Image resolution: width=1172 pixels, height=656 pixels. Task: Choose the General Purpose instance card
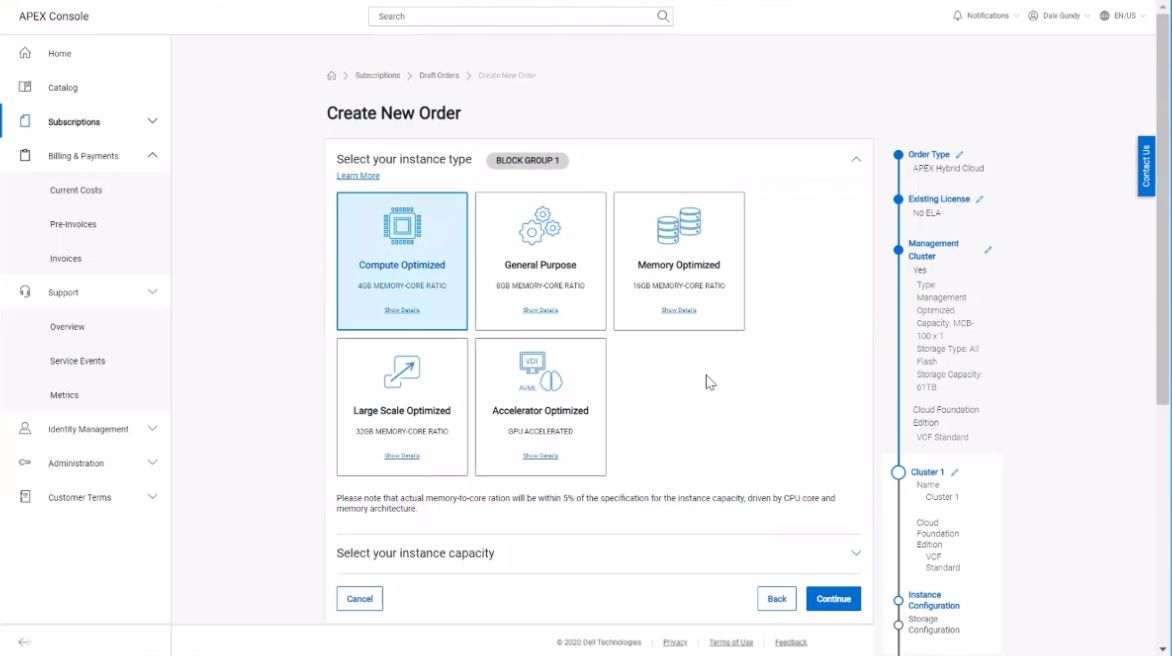(540, 260)
